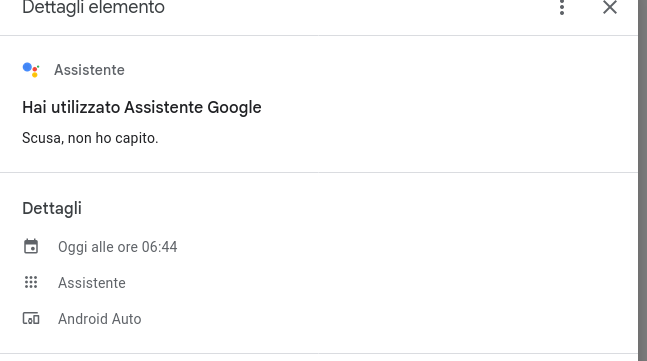The height and width of the screenshot is (361, 647).
Task: Select the Assistente label next to the logo
Action: click(x=89, y=70)
